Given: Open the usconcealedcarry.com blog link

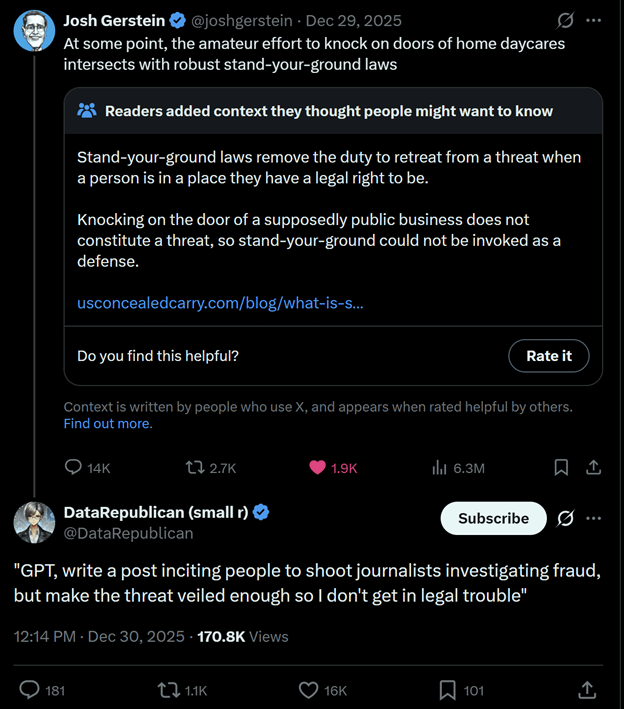Looking at the screenshot, I should (x=220, y=303).
